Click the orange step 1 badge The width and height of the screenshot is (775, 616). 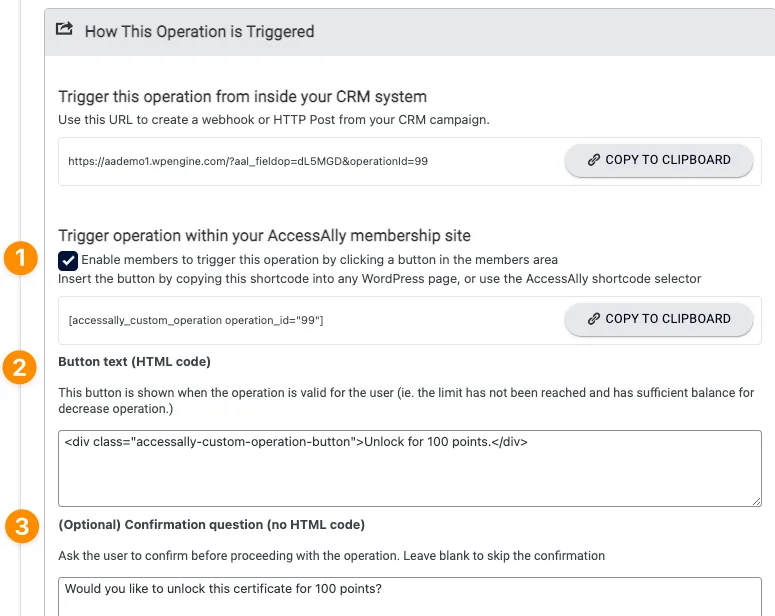pyautogui.click(x=21, y=259)
